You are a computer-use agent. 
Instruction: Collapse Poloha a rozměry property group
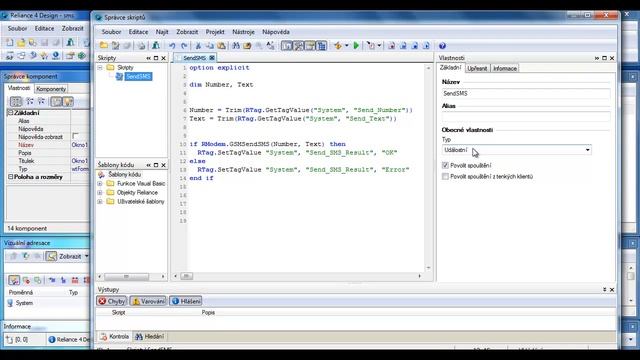pyautogui.click(x=11, y=177)
